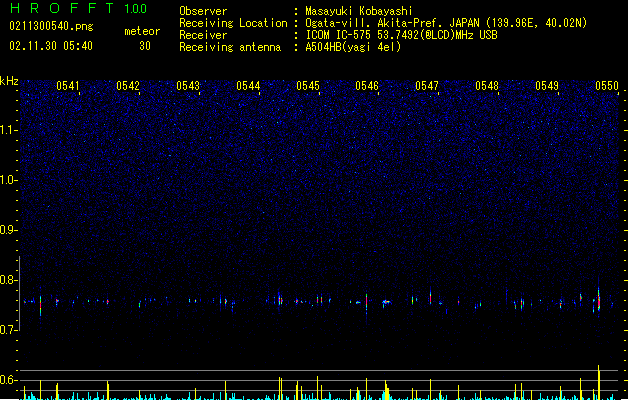Click the strong meteor echo just before 0550

pos(599,300)
